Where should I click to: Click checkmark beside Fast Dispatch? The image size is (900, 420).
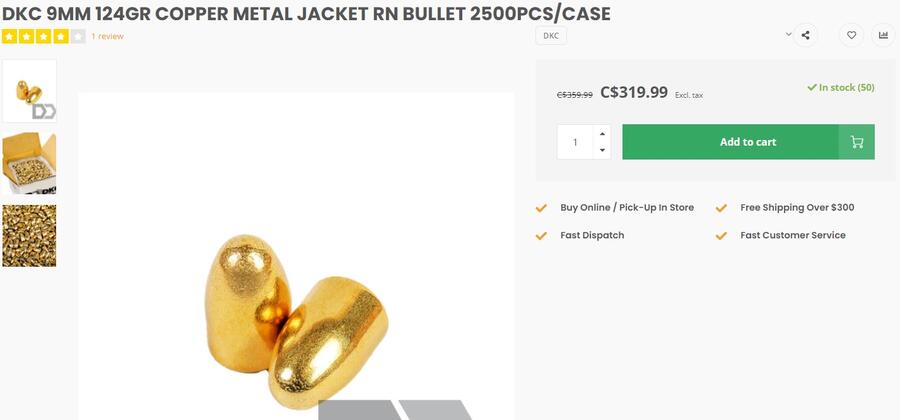pyautogui.click(x=541, y=236)
